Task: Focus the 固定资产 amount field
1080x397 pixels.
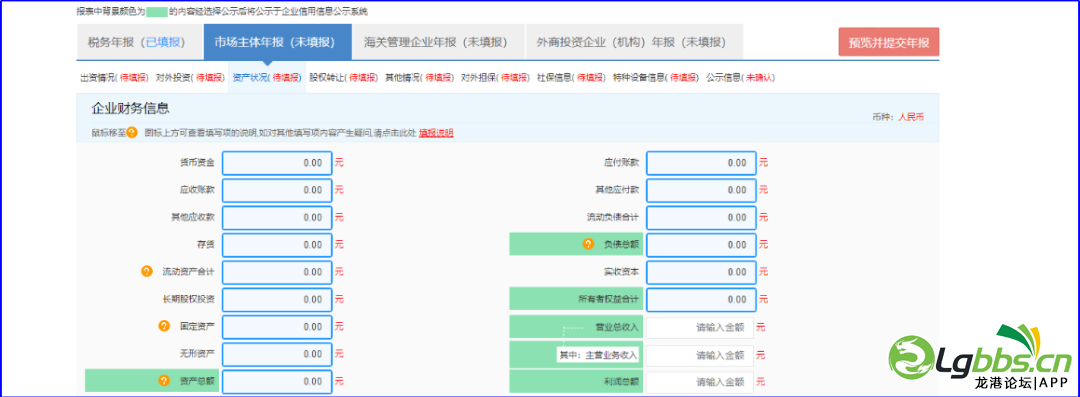Action: tap(277, 327)
